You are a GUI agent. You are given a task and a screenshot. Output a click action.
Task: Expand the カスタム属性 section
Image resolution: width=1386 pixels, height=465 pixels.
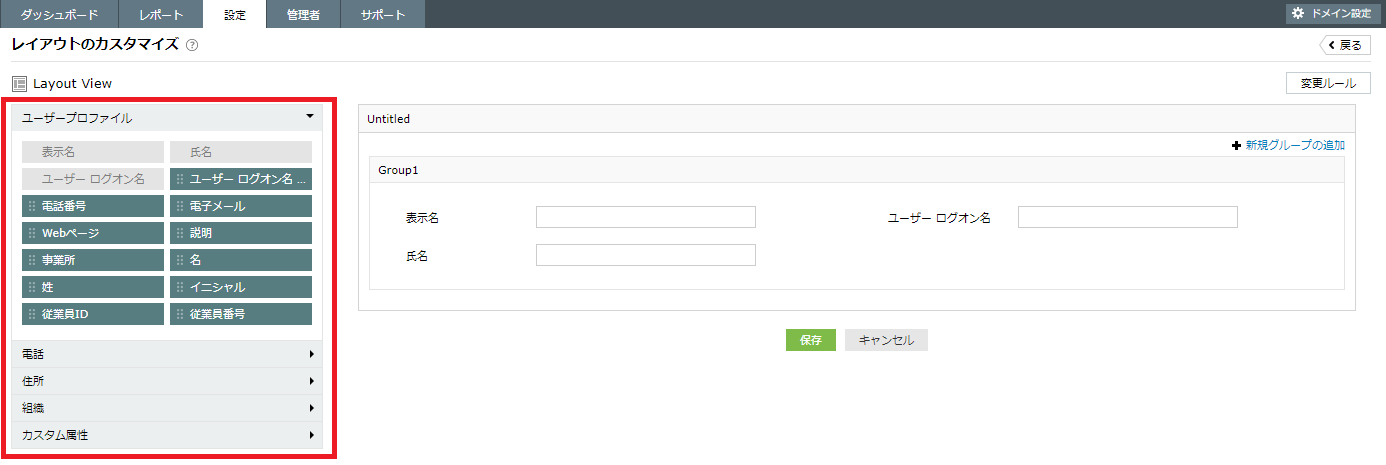pyautogui.click(x=311, y=435)
